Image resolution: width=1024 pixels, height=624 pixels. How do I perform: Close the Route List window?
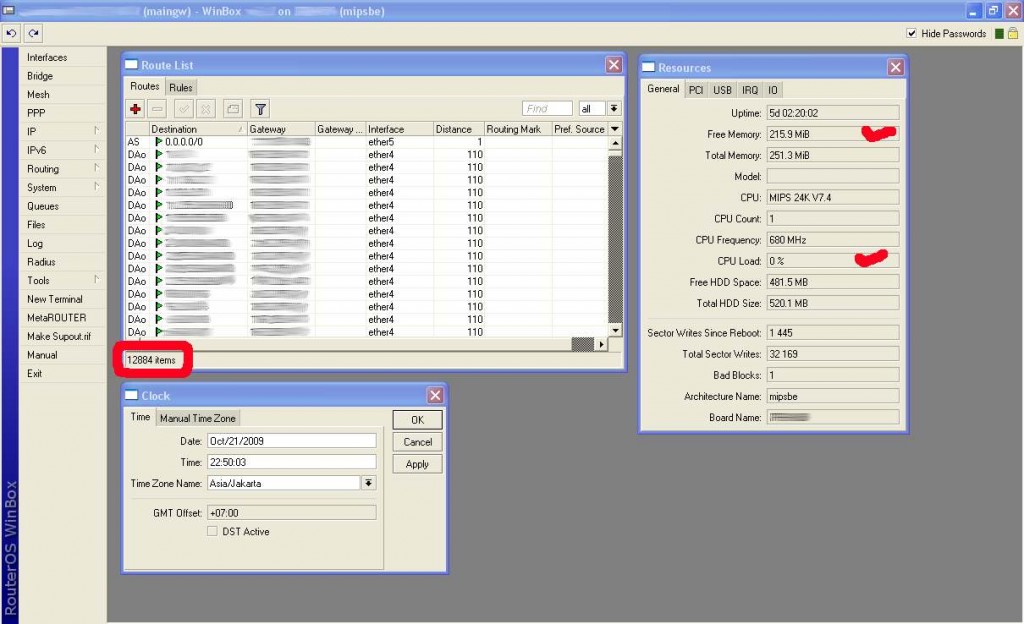(x=613, y=65)
